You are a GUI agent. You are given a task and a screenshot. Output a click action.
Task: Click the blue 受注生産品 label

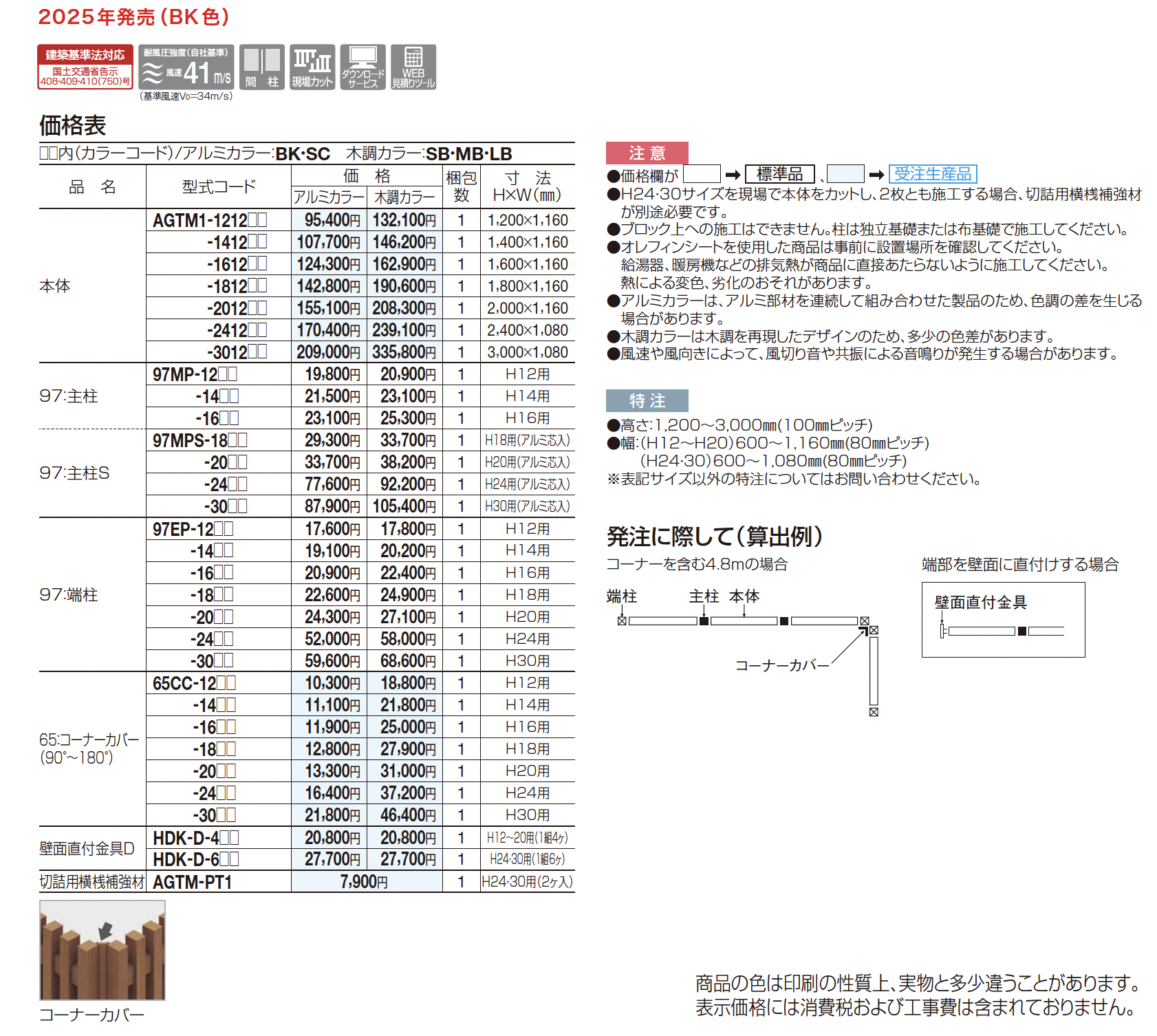coord(933,174)
